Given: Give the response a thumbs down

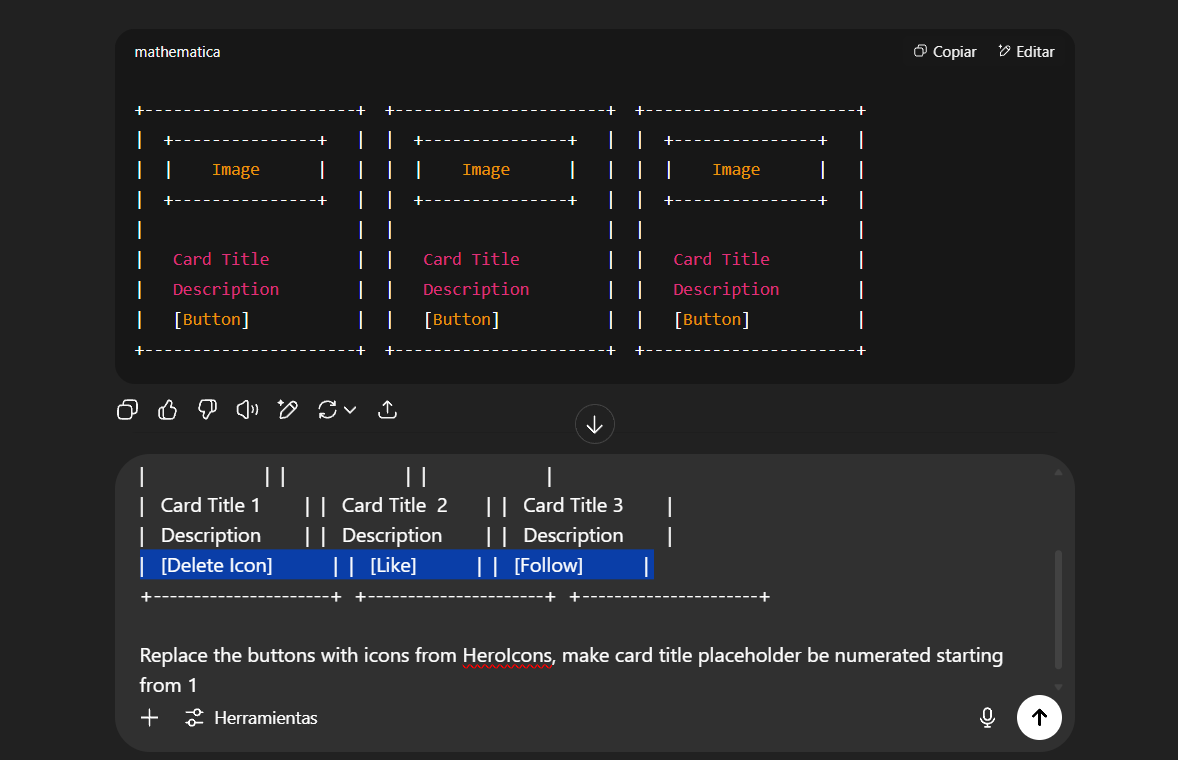Looking at the screenshot, I should [x=207, y=410].
